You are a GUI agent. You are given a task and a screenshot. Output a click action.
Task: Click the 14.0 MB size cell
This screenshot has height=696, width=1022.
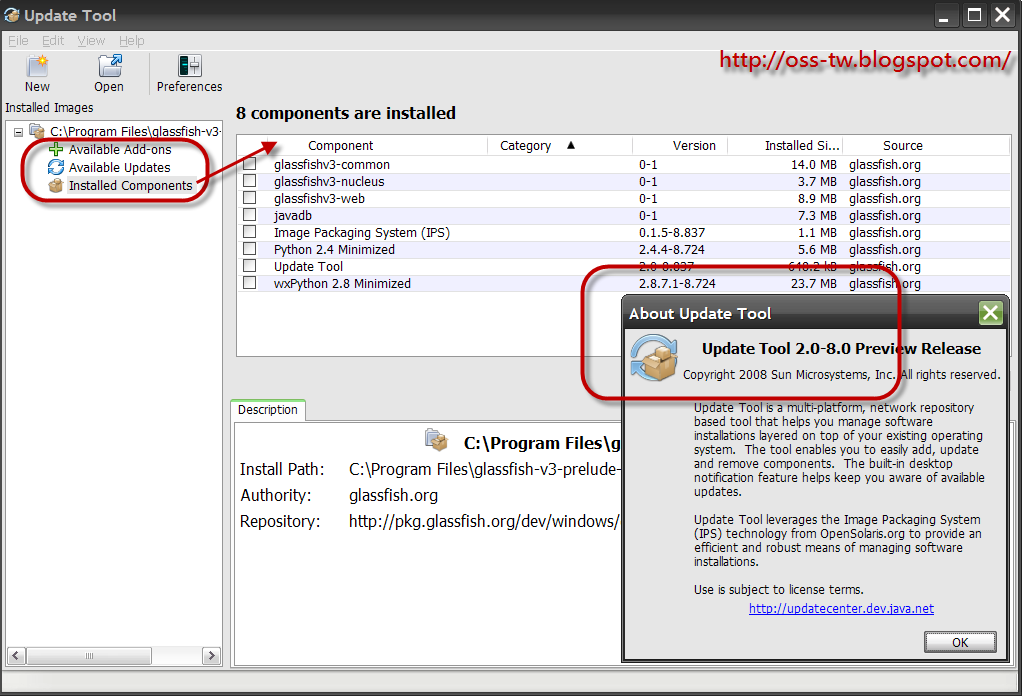[813, 165]
